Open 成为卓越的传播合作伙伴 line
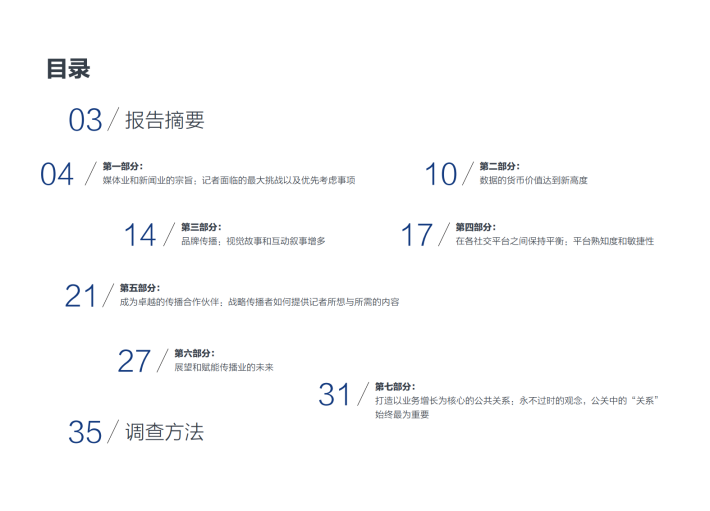The height and width of the screenshot is (511, 710). click(x=259, y=302)
